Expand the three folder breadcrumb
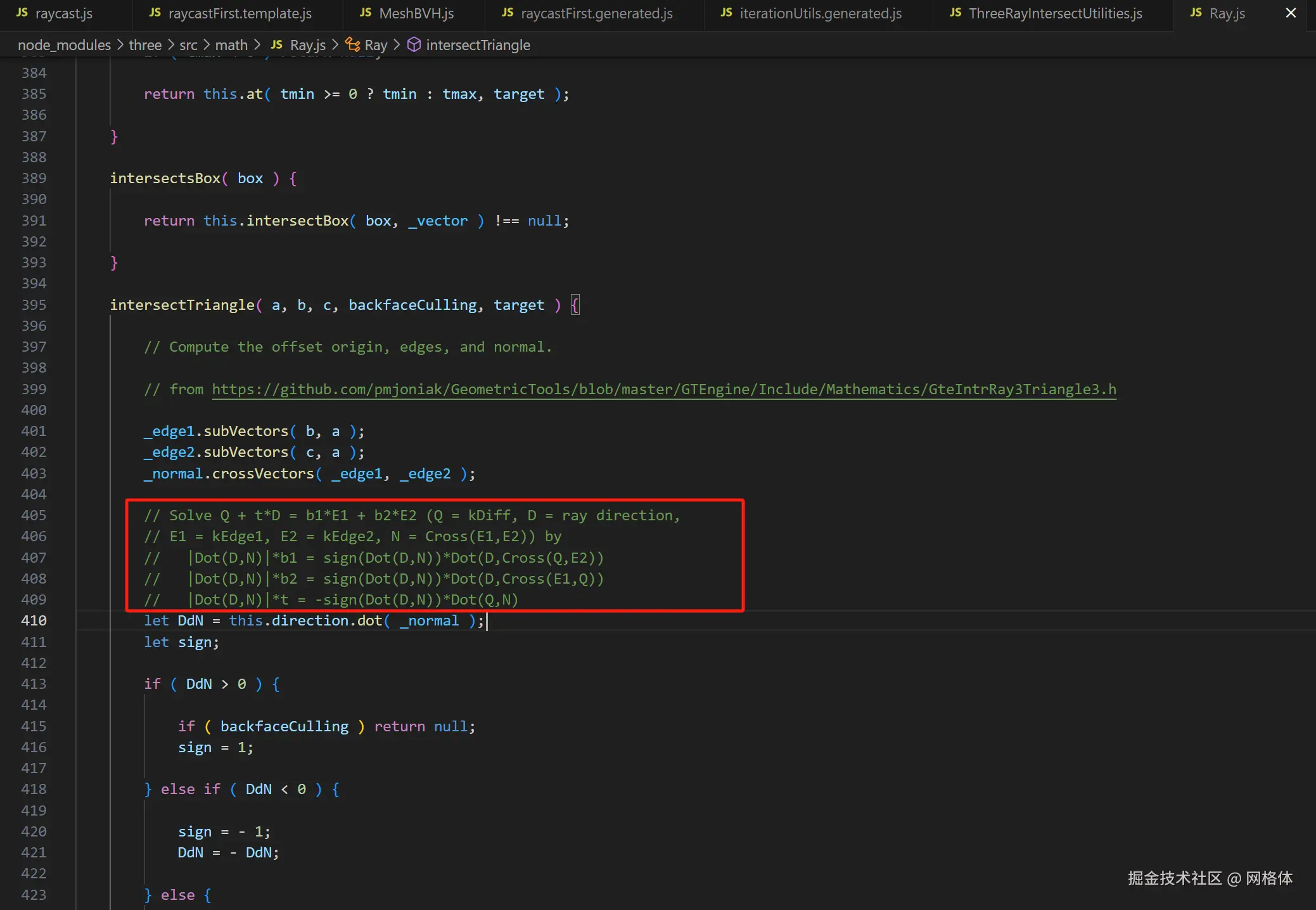1316x910 pixels. coord(145,45)
